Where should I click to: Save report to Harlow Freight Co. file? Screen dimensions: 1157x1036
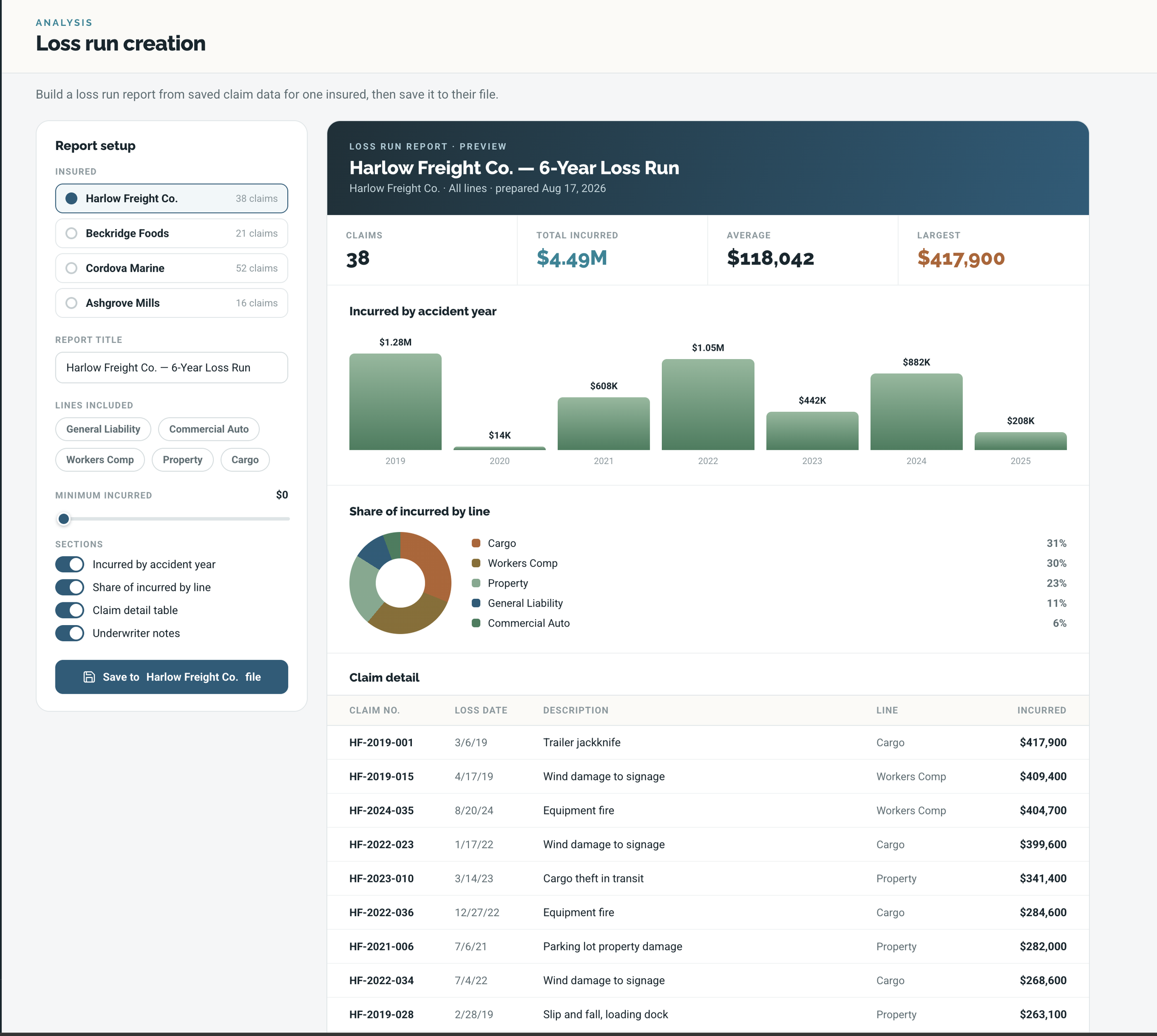point(171,677)
